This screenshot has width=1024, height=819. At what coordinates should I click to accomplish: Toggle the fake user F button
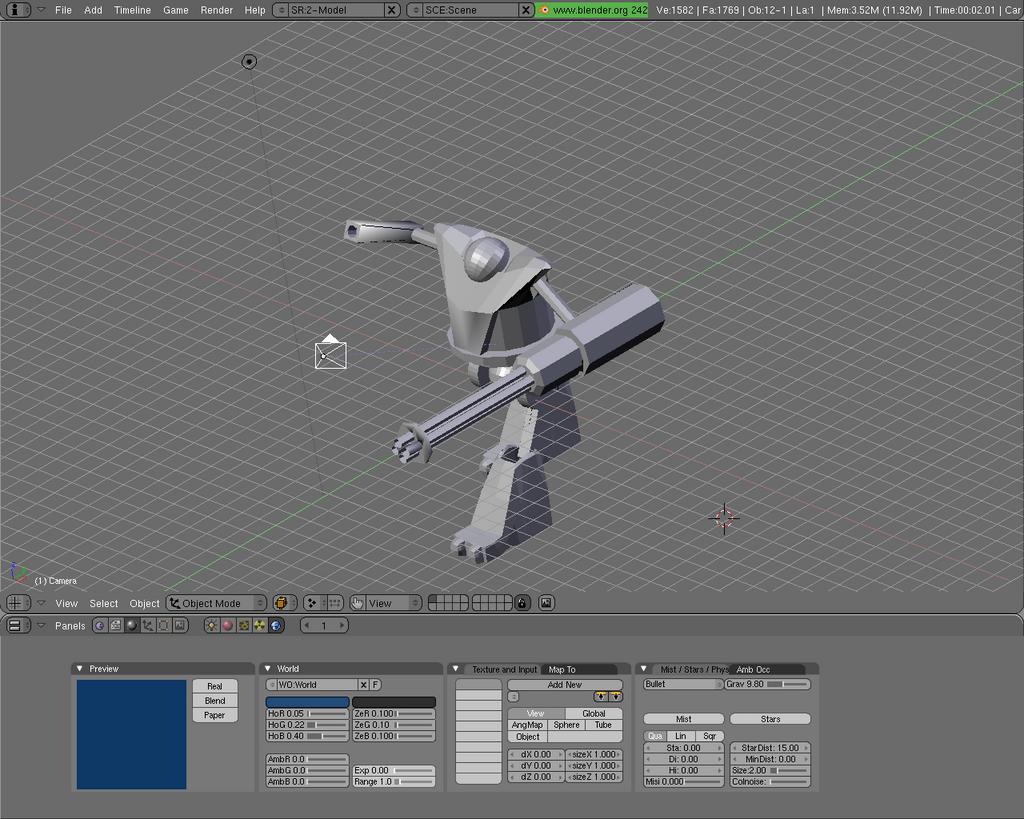click(376, 684)
